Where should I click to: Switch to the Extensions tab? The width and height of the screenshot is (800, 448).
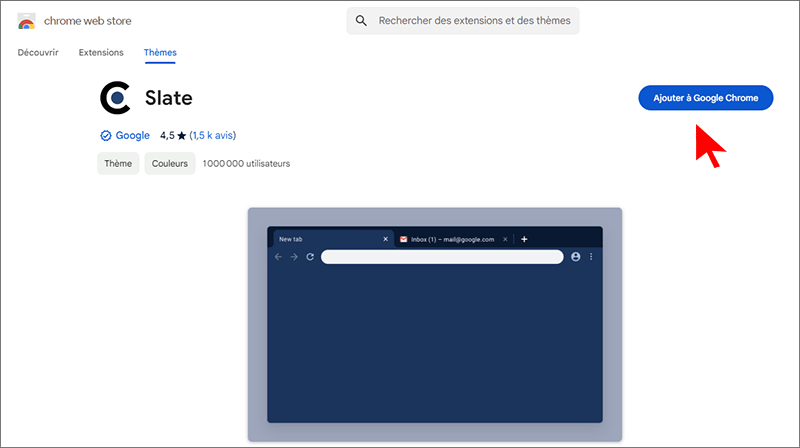coord(101,53)
